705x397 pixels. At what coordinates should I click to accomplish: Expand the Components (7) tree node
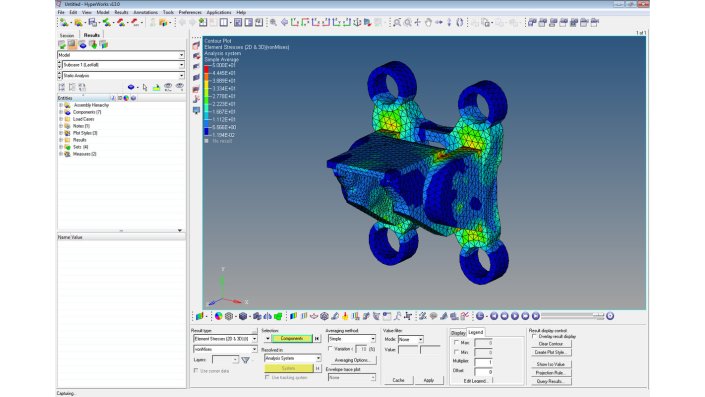61,112
